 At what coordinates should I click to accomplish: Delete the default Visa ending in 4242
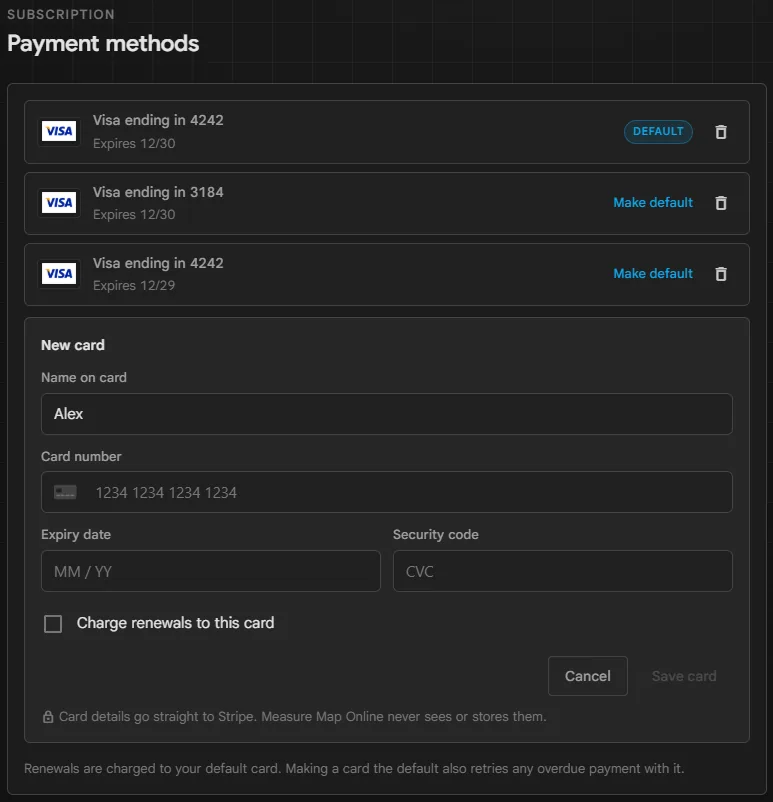click(721, 132)
